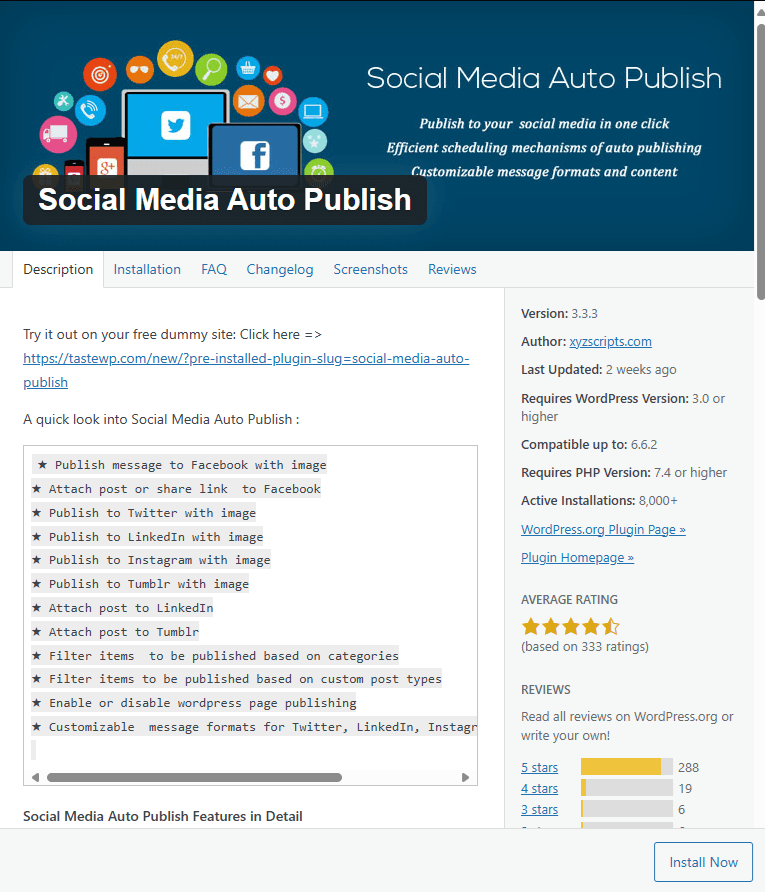
Task: Click the blue shopping basket icon
Action: pyautogui.click(x=248, y=68)
